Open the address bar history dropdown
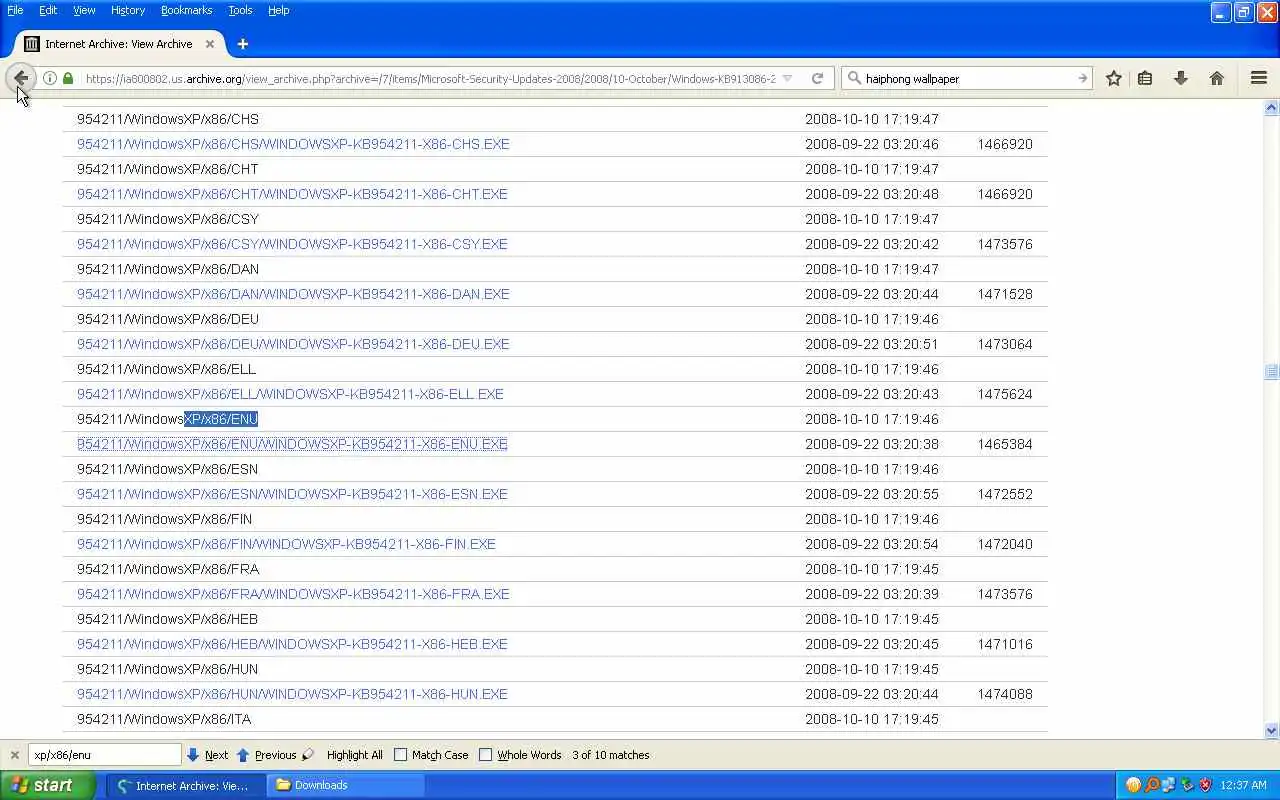This screenshot has width=1280, height=800. click(x=788, y=78)
